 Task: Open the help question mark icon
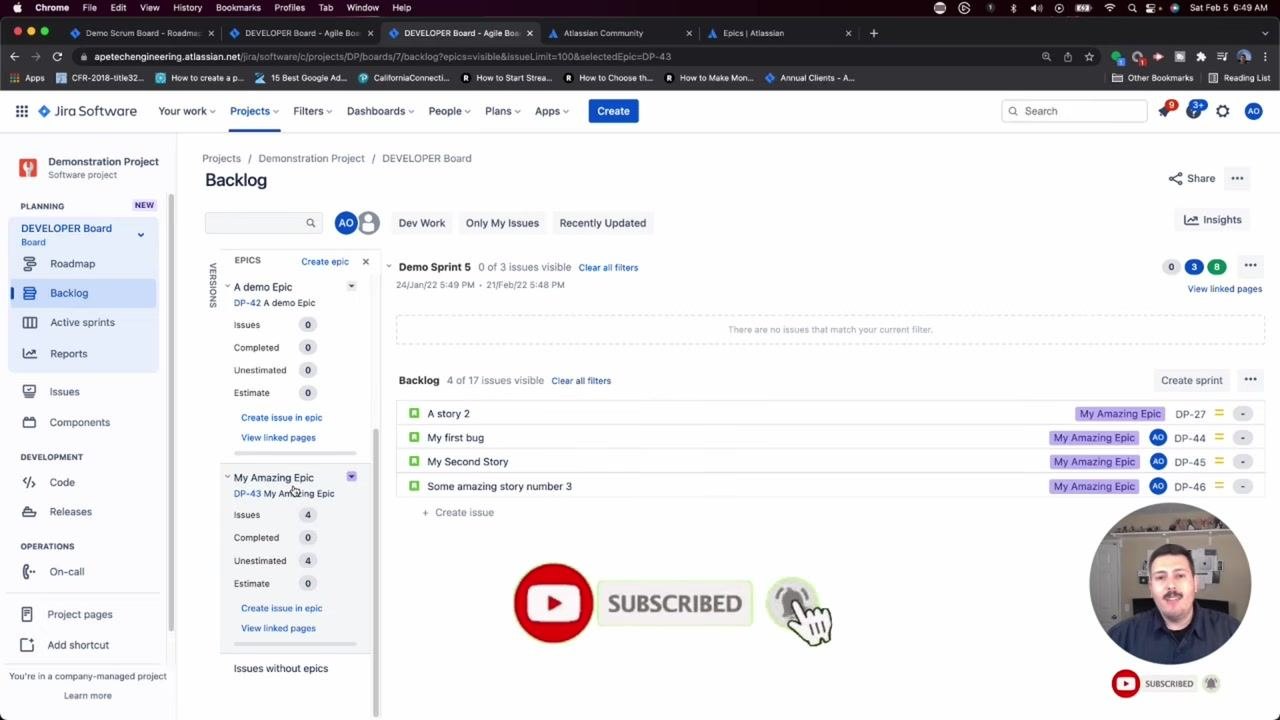tap(1194, 111)
